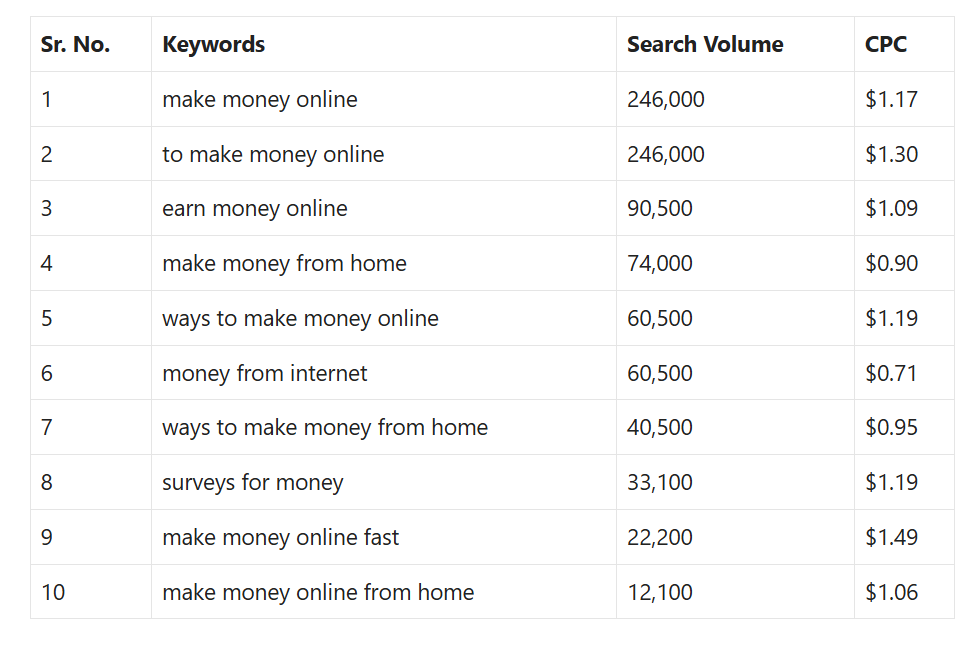Select 'ways to make money from home'
979x645 pixels.
[325, 428]
